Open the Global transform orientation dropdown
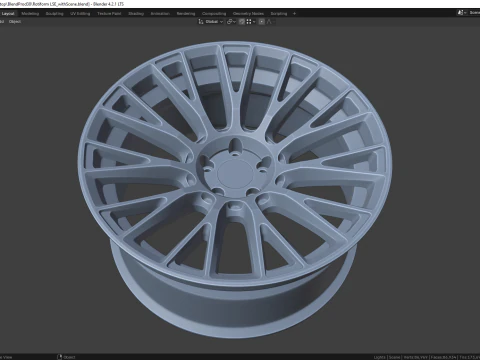This screenshot has width=480, height=360. (211, 22)
